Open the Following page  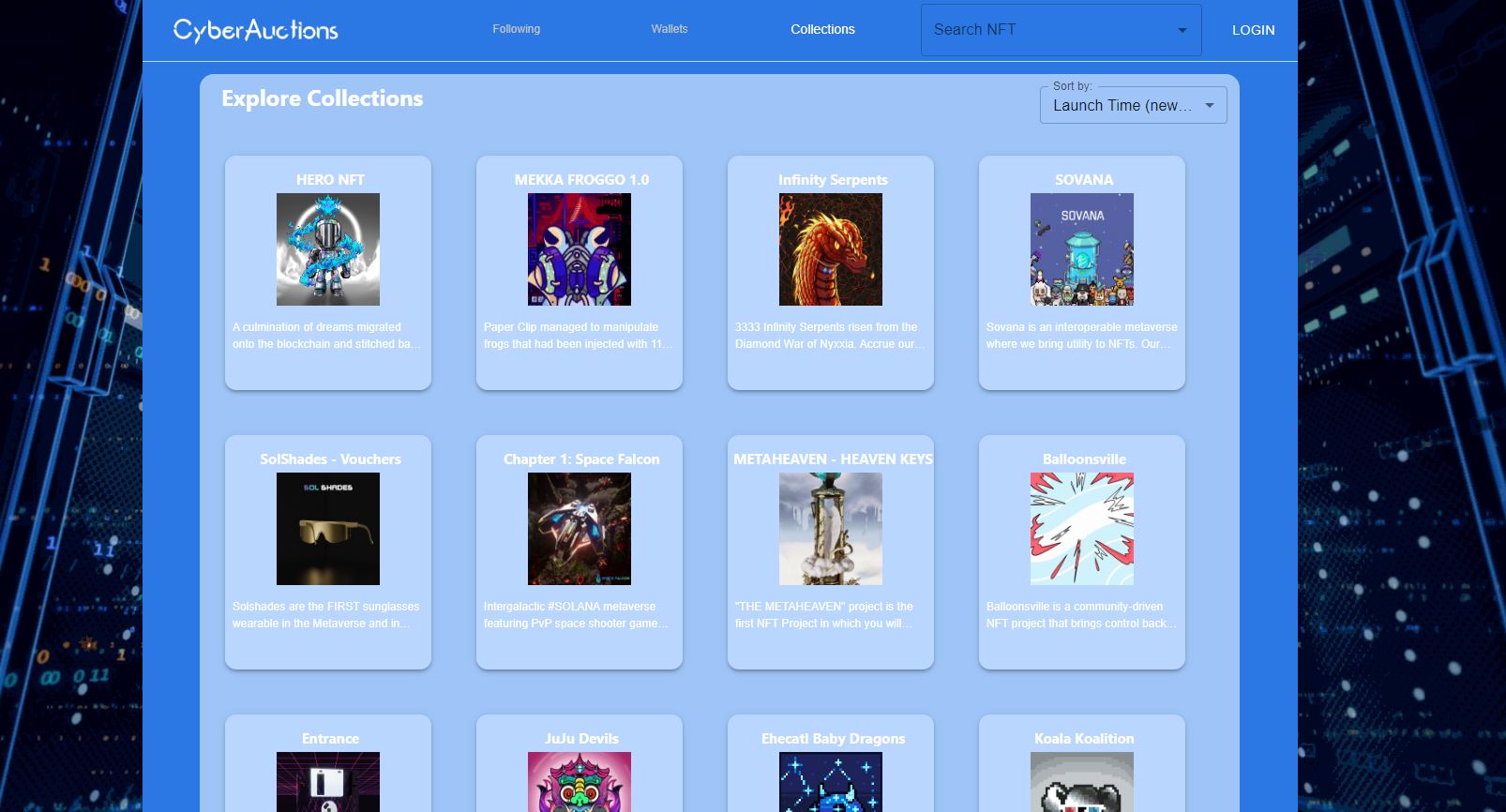click(x=517, y=29)
